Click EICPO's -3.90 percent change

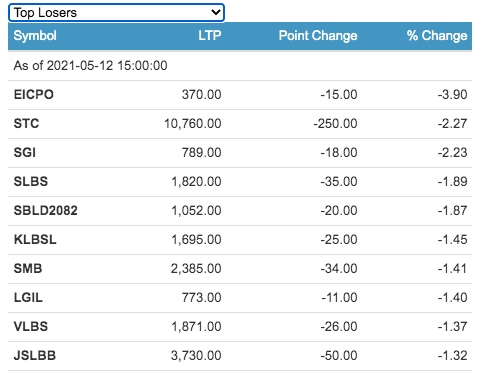[453, 95]
